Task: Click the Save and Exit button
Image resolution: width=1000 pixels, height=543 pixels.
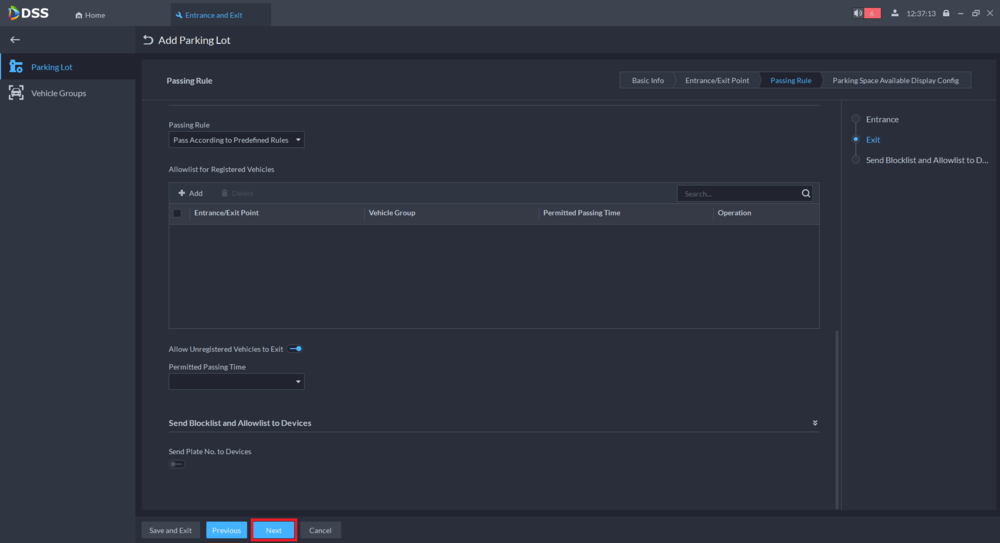Action: click(x=171, y=530)
